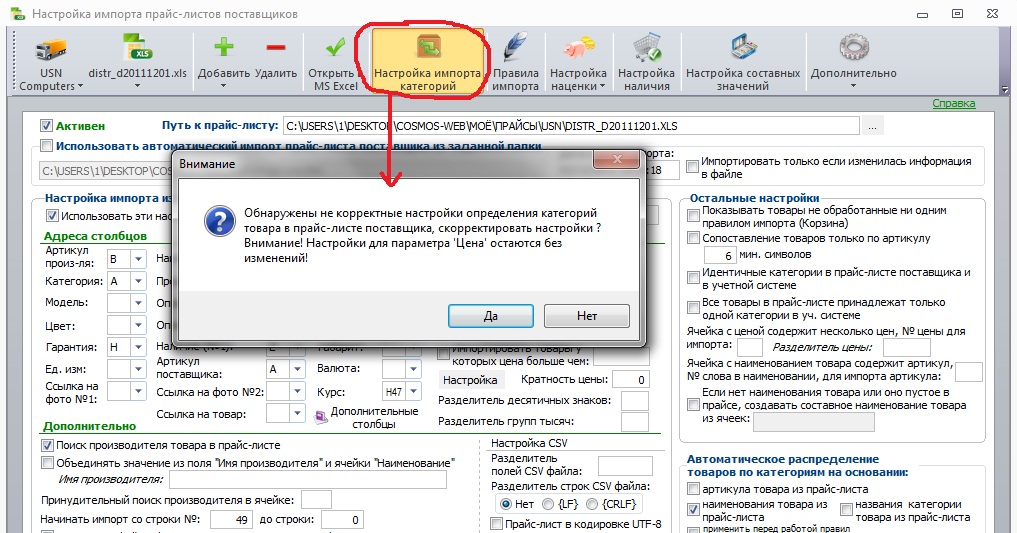Image resolution: width=1017 pixels, height=533 pixels.
Task: Expand Валюта column dropdown
Action: pos(414,369)
